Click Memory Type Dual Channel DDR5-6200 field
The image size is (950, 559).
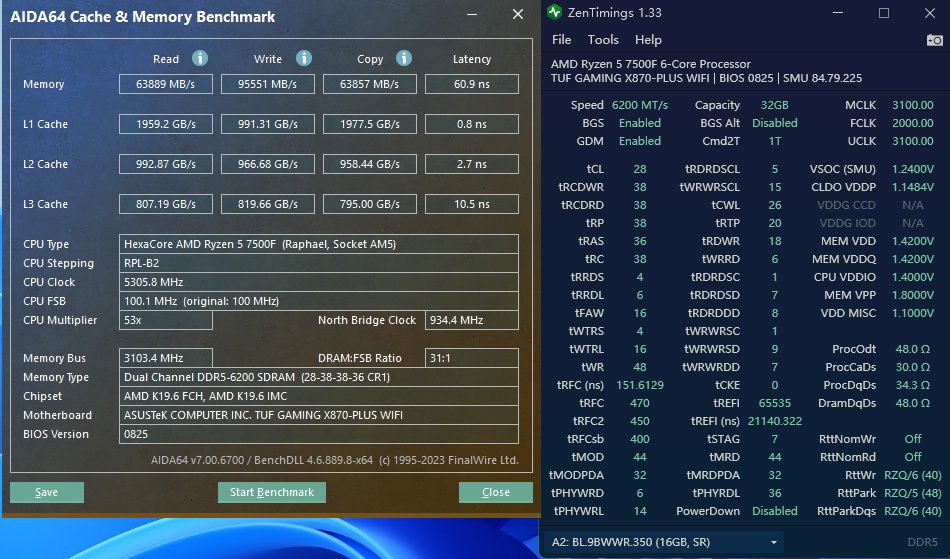[x=319, y=377]
